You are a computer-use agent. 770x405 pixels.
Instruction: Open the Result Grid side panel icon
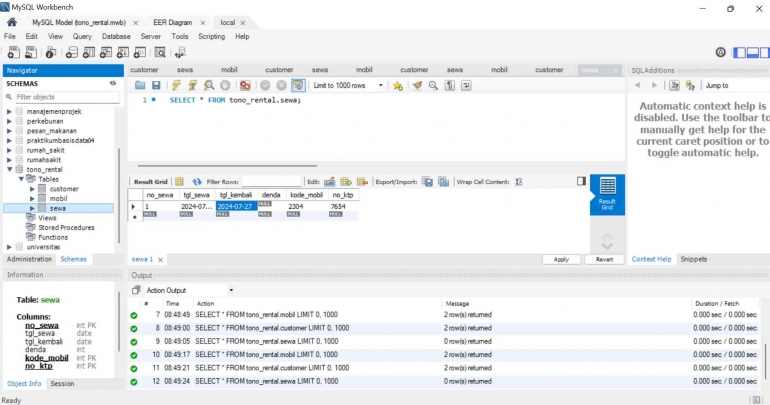(606, 194)
